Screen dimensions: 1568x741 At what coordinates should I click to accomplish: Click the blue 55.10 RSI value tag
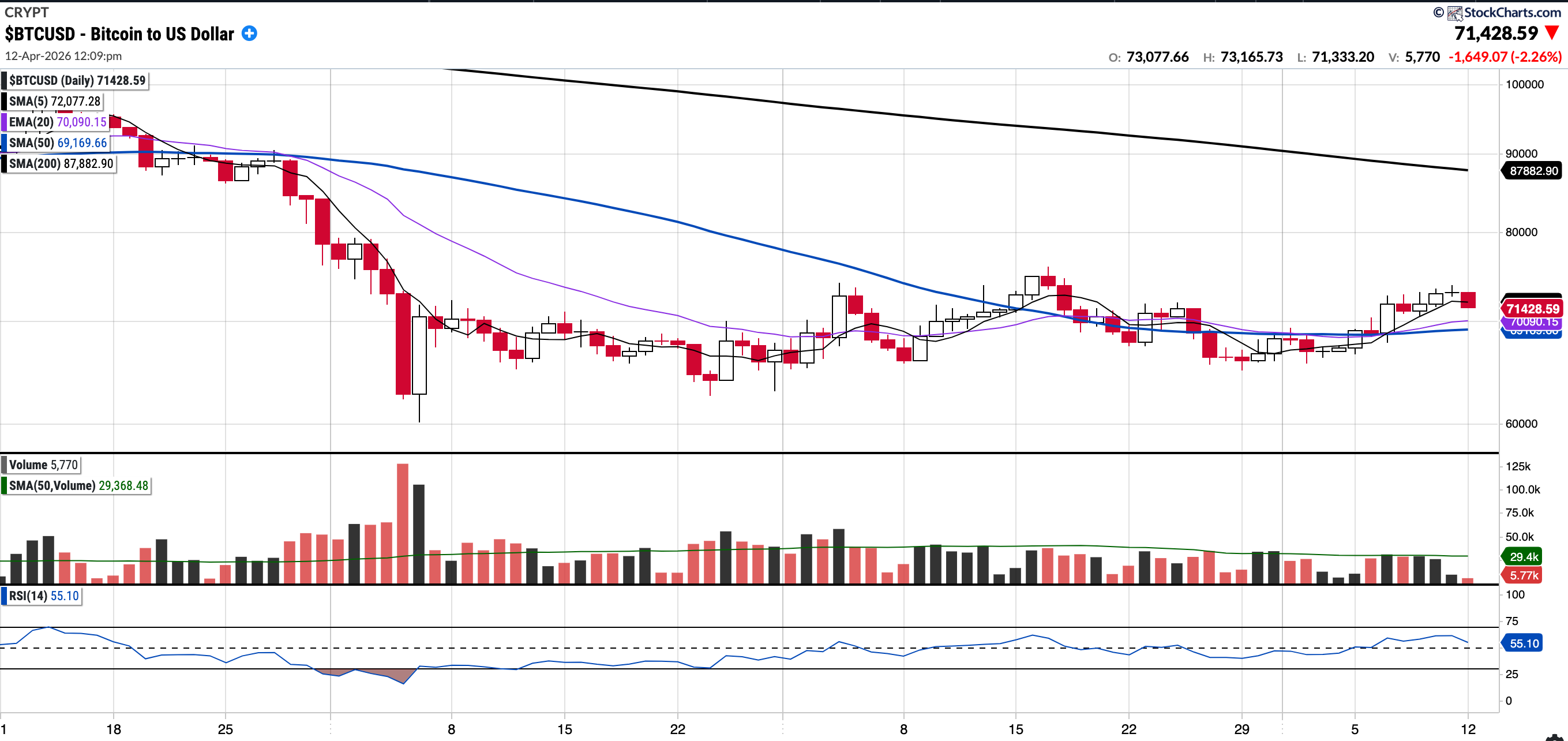1523,643
